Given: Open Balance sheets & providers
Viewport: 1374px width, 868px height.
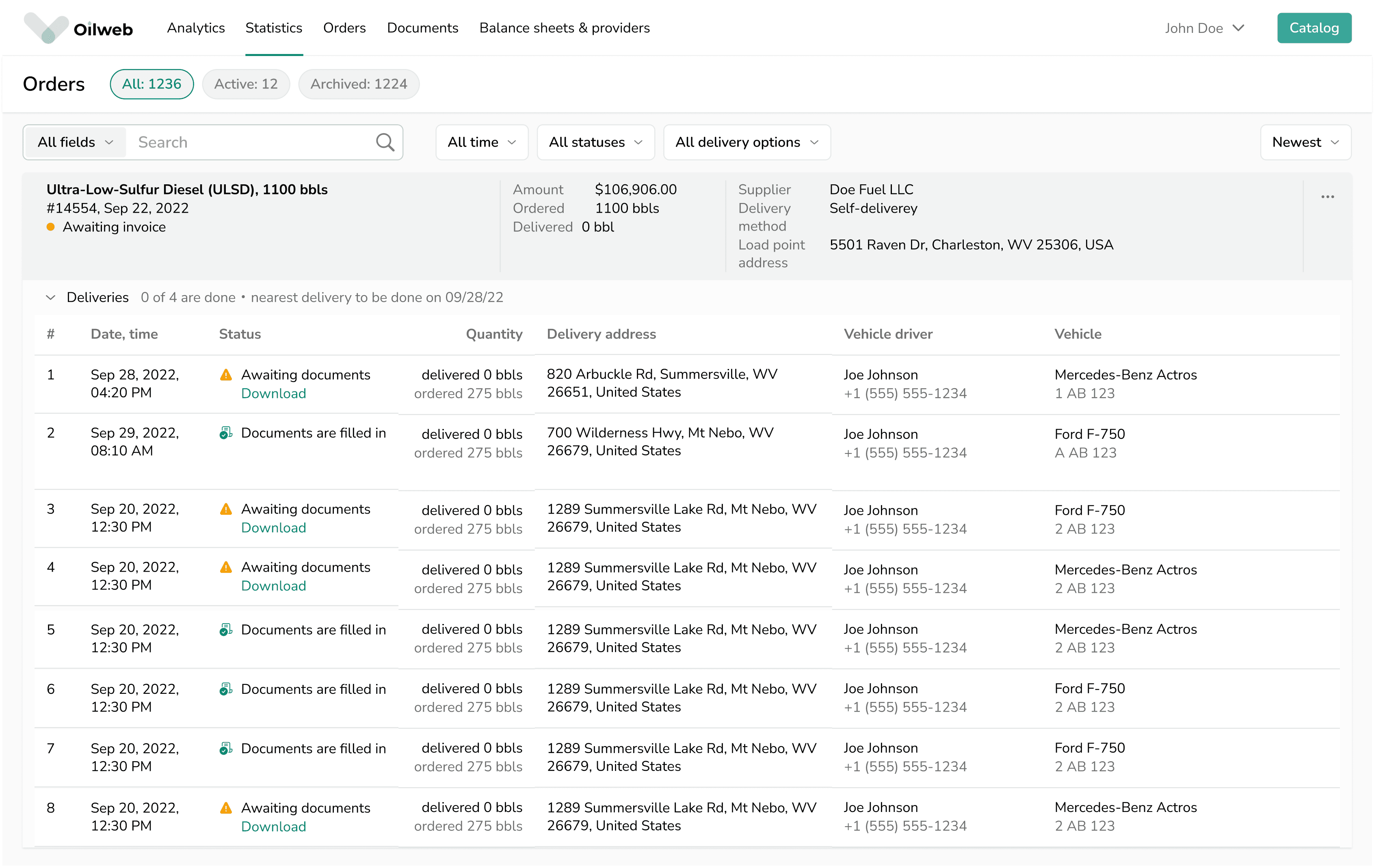Looking at the screenshot, I should click(564, 28).
